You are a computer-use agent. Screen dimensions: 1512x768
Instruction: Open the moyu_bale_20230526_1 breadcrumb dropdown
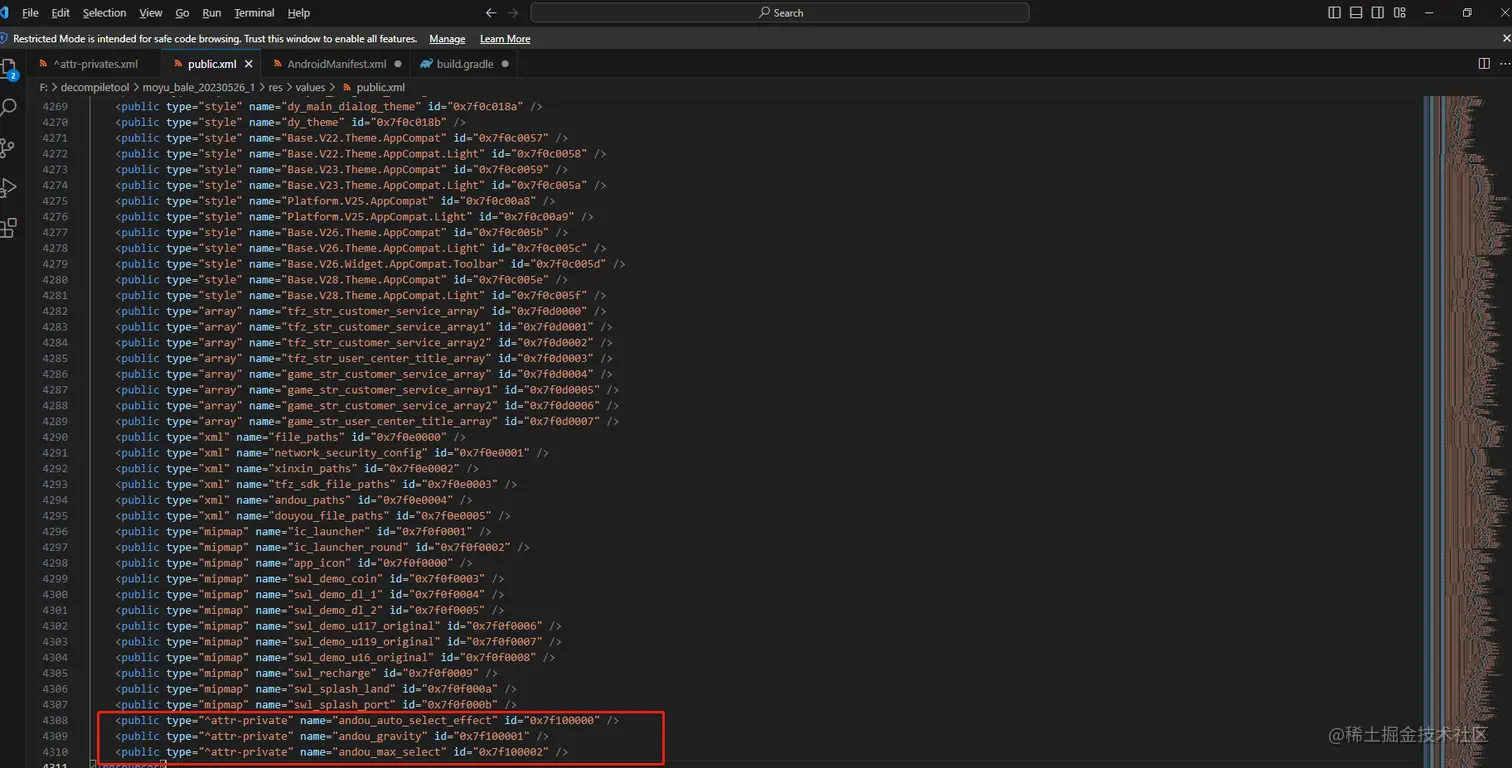pyautogui.click(x=198, y=88)
